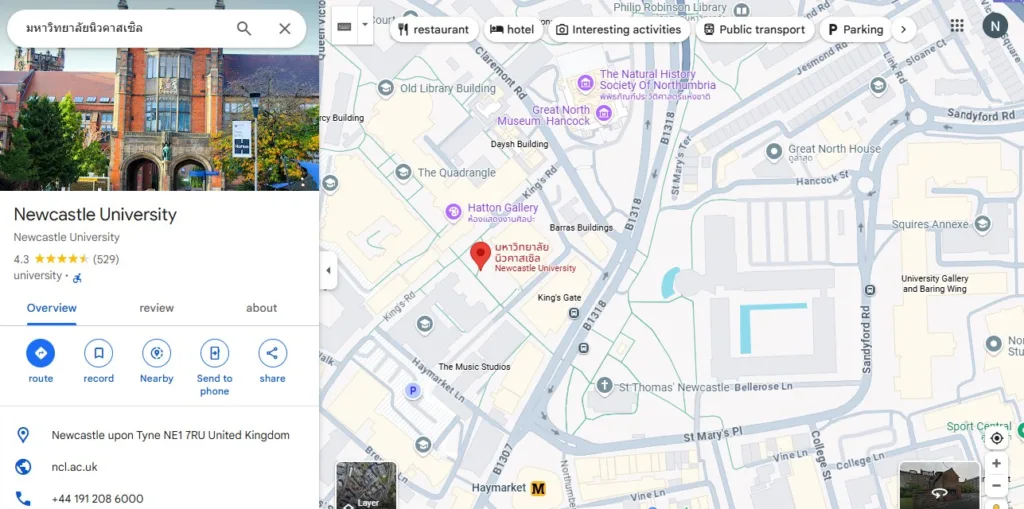The width and height of the screenshot is (1024, 509).
Task: Clear the search box with X
Action: click(x=285, y=29)
